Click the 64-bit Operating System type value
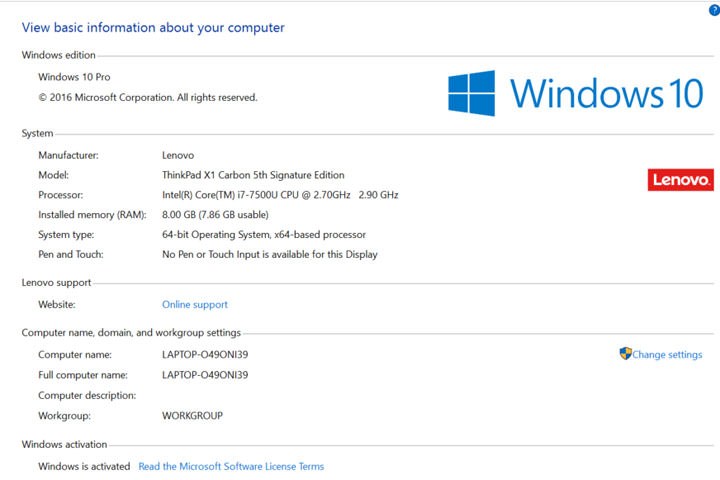The height and width of the screenshot is (480, 720). 263,235
